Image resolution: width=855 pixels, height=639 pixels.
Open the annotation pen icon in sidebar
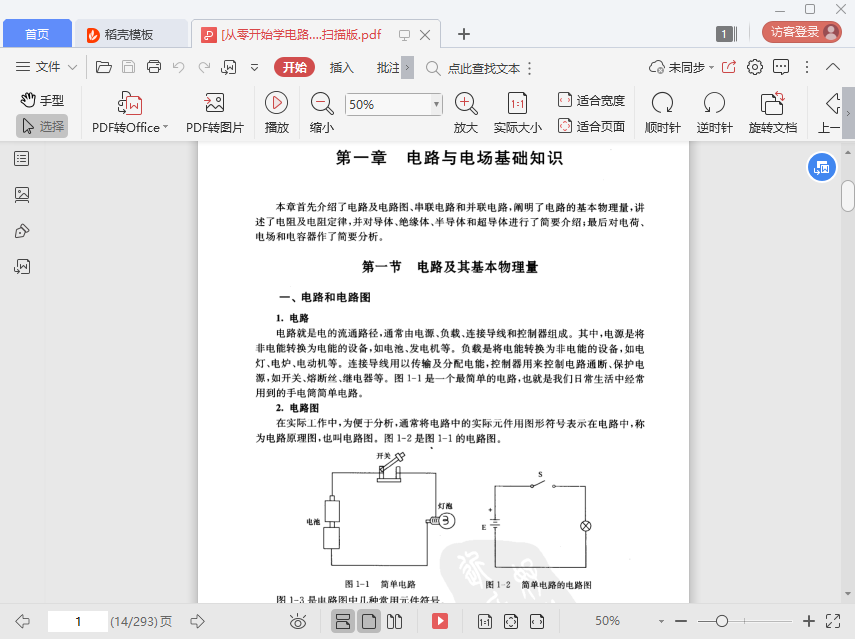coord(22,231)
